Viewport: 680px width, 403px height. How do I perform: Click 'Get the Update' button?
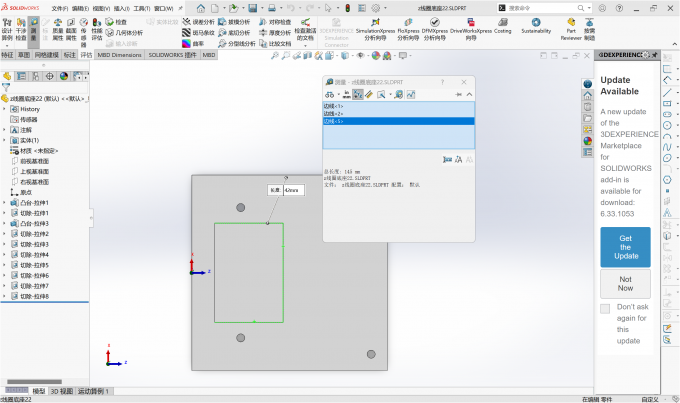pyautogui.click(x=625, y=247)
